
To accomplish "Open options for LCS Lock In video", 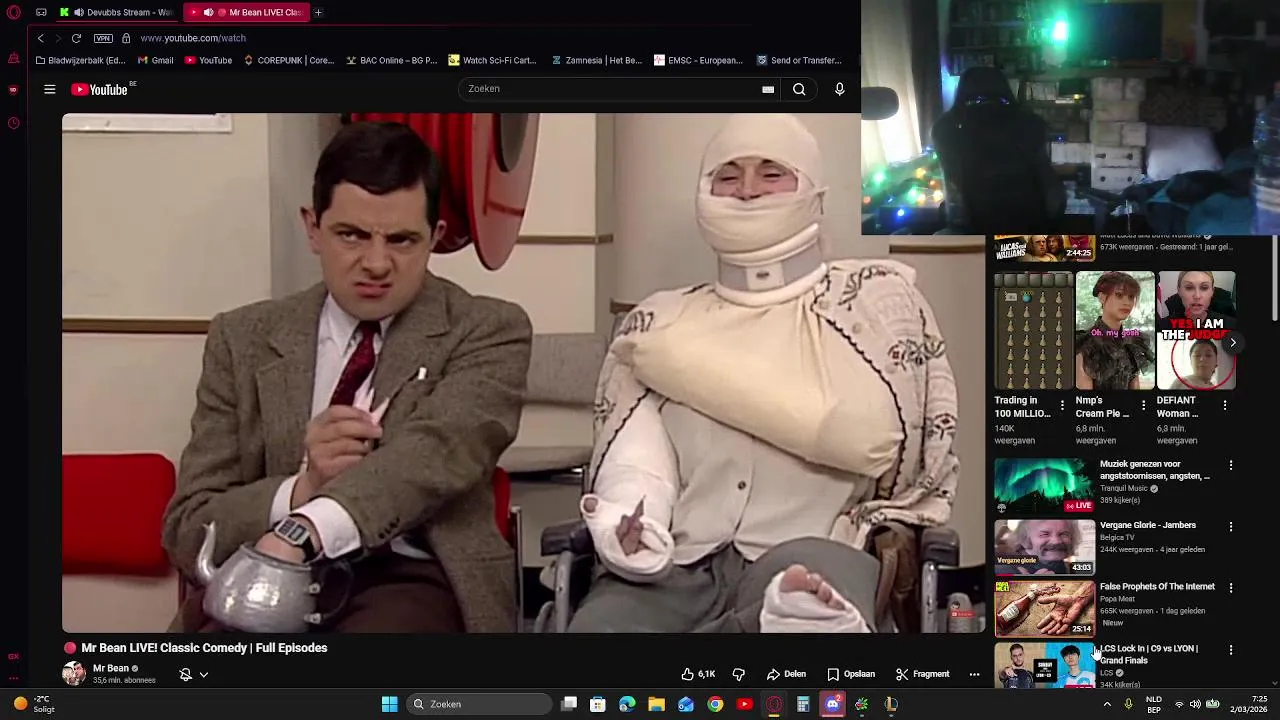I will 1231,649.
